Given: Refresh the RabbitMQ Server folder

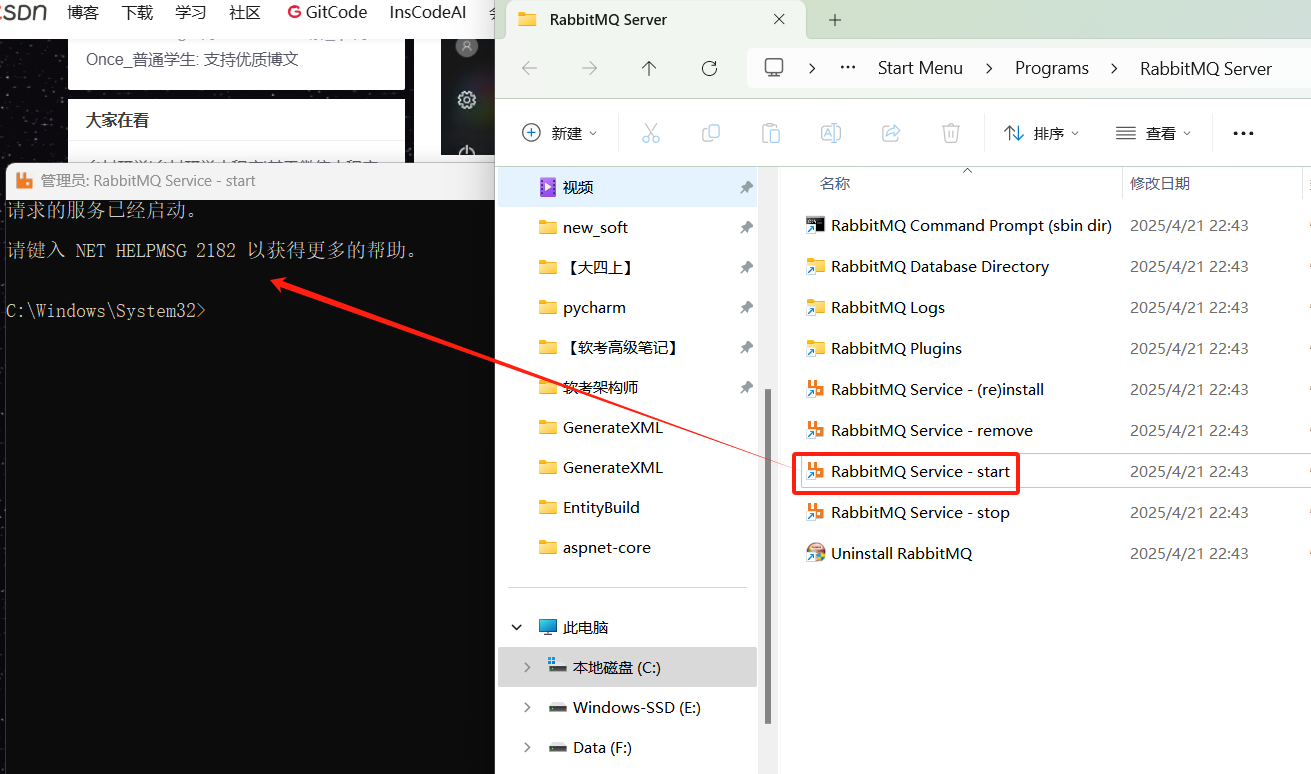Looking at the screenshot, I should (710, 68).
